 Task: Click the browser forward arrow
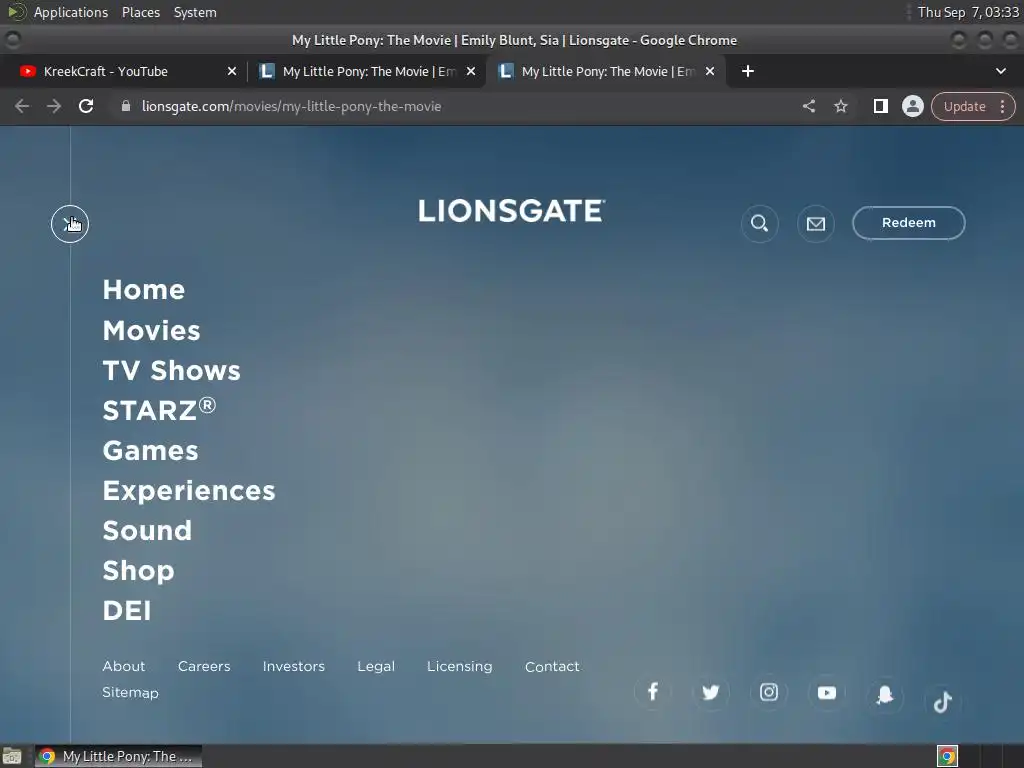(54, 106)
